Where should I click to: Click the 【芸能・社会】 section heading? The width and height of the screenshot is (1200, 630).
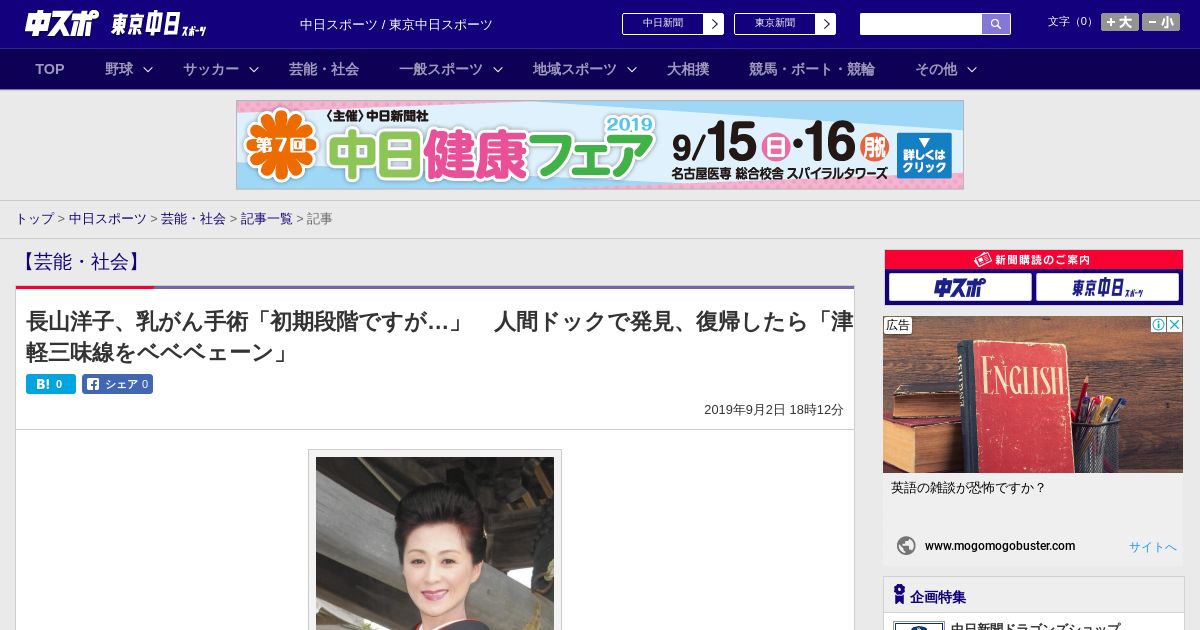81,262
